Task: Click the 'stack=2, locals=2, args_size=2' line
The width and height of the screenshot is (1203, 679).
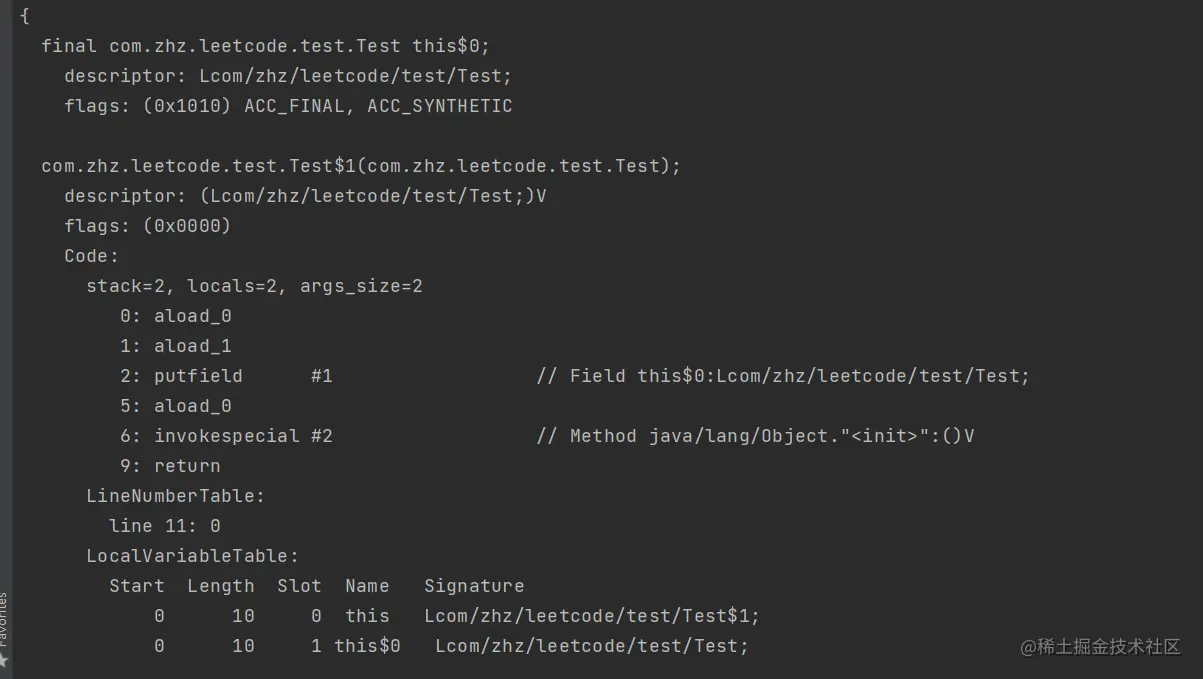Action: point(255,286)
